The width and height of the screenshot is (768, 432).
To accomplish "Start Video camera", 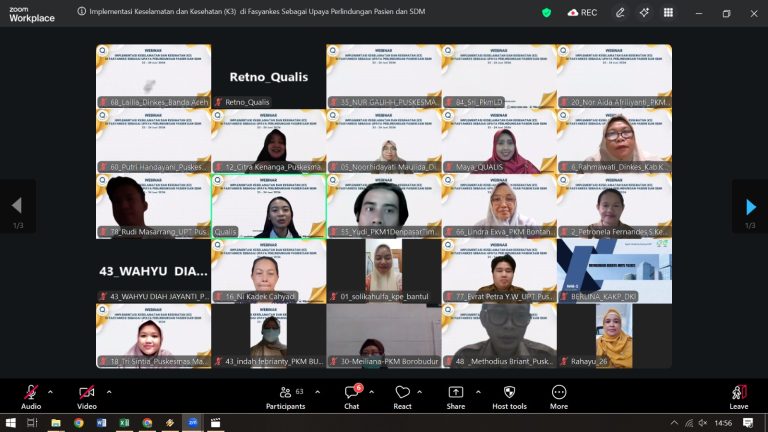I will (x=87, y=397).
